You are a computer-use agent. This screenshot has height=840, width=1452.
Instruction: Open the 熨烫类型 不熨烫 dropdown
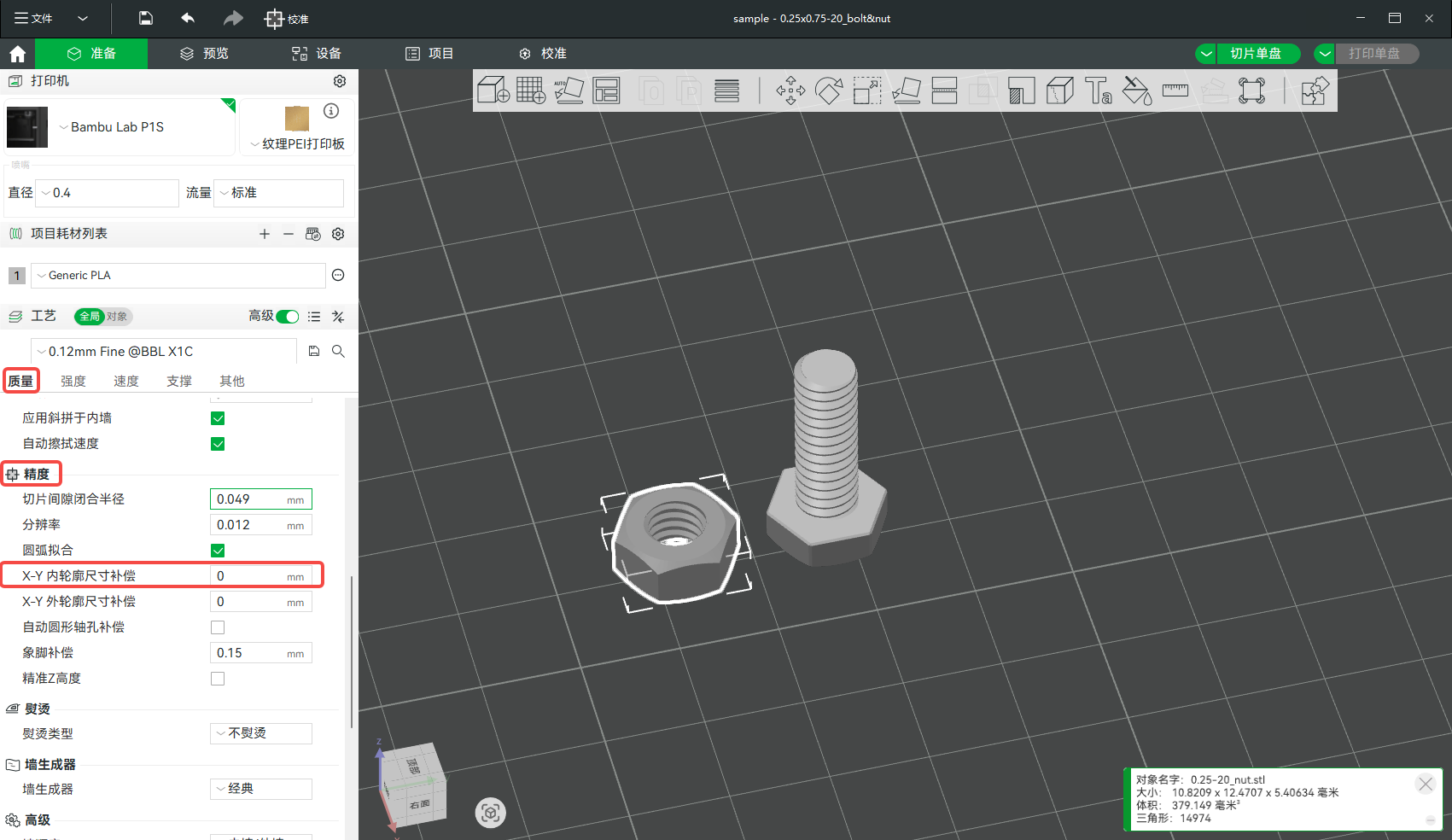pos(261,733)
